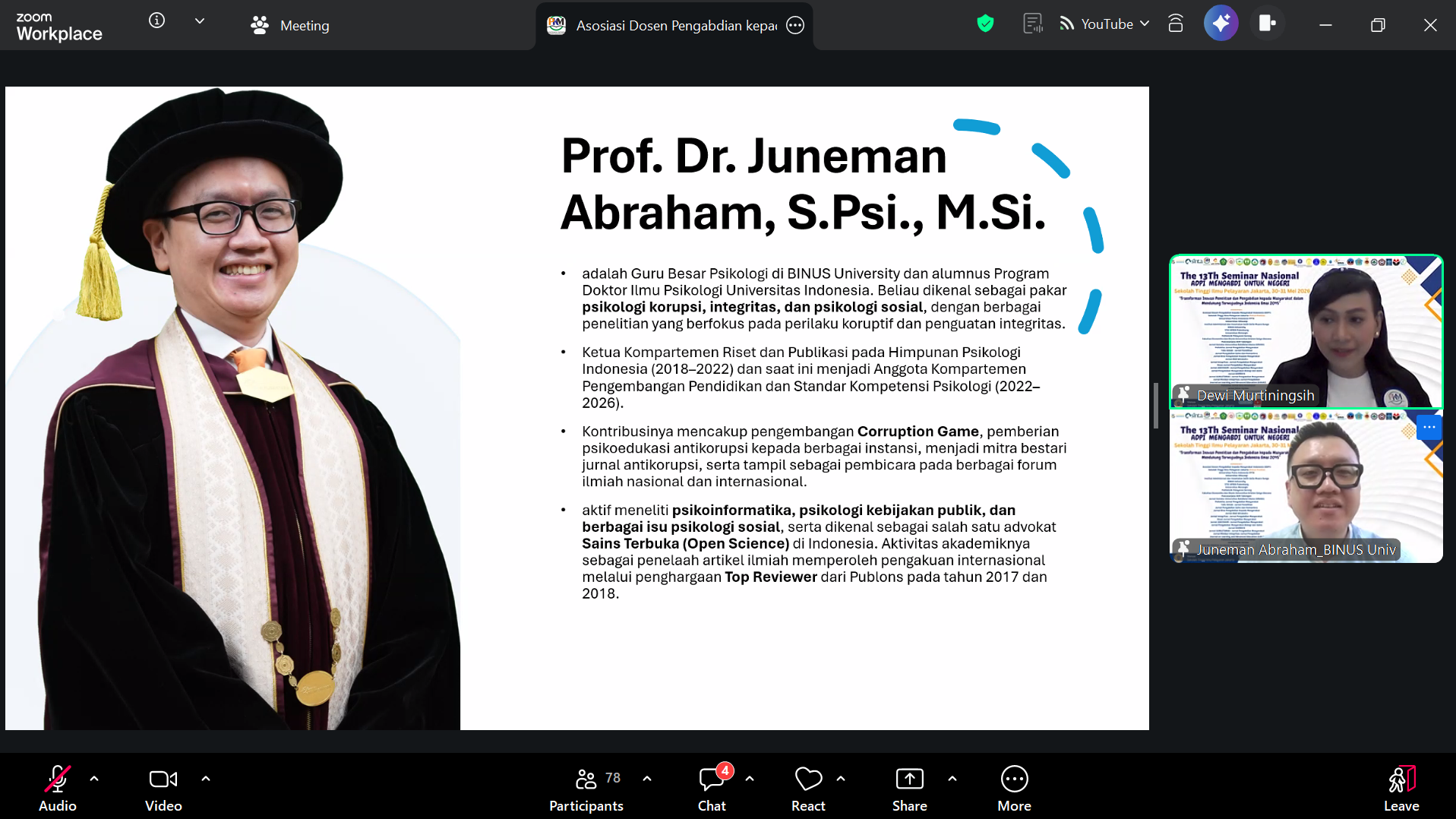Open the Meeting tab
Image resolution: width=1456 pixels, height=819 pixels.
click(x=290, y=26)
